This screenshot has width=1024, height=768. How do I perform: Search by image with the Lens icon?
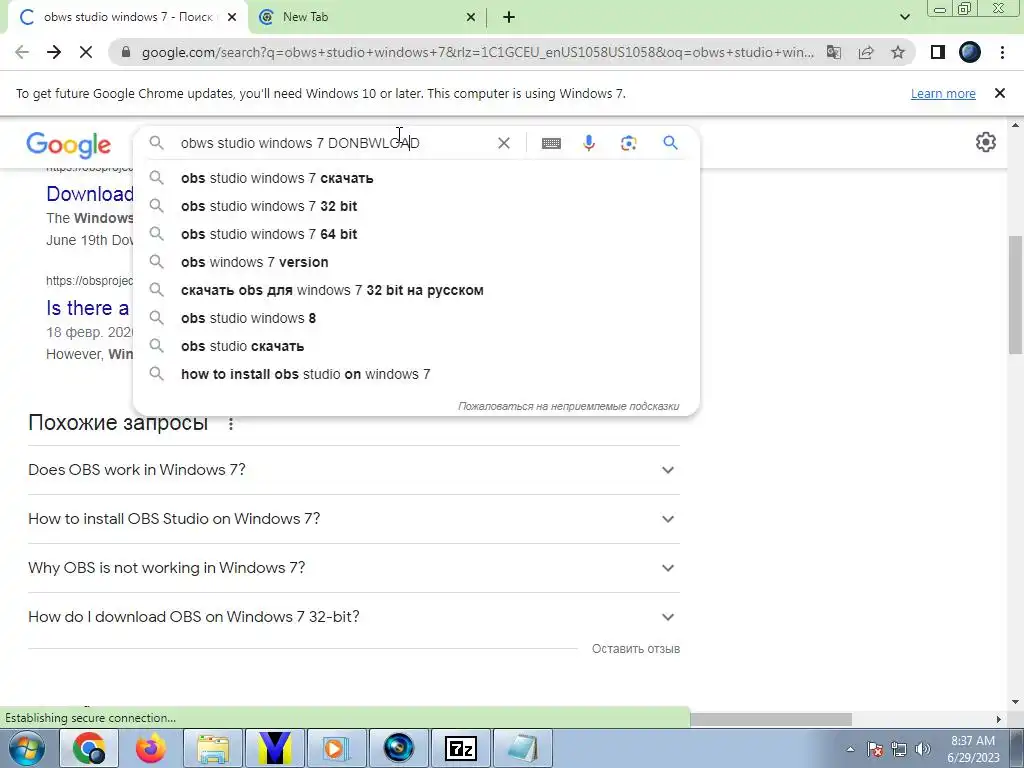tap(628, 143)
